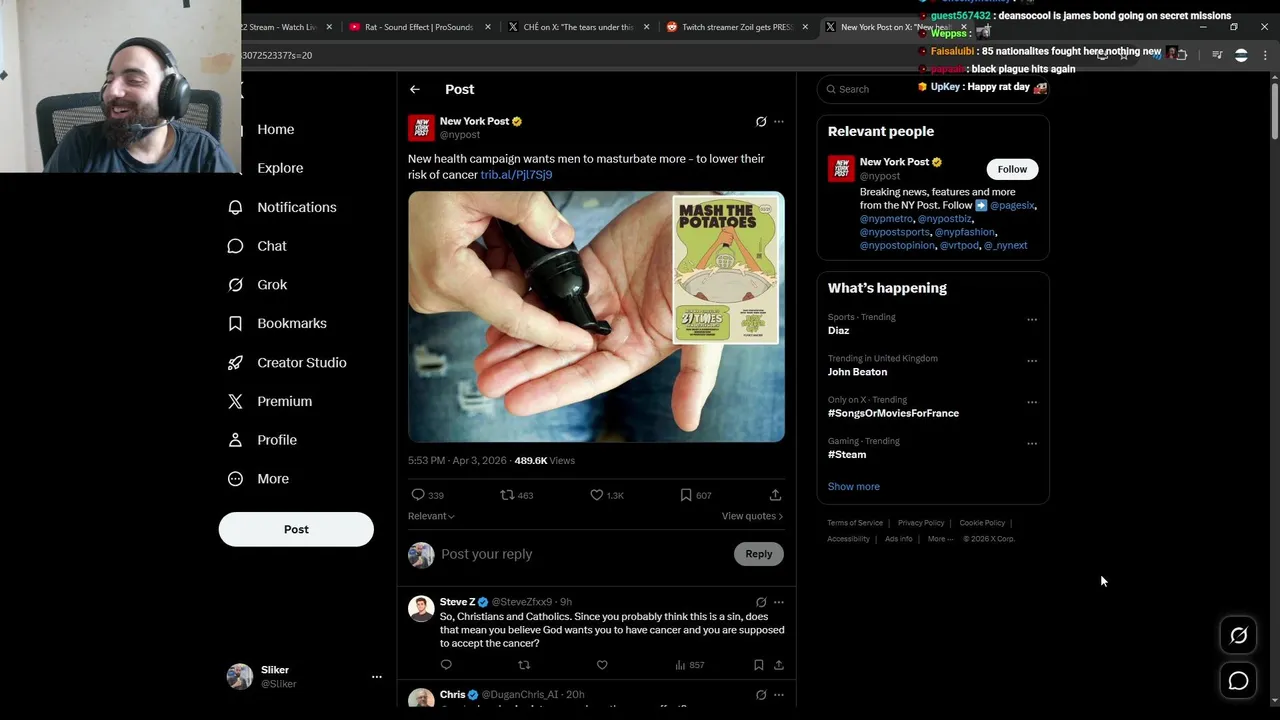
Task: Open Grok from the sidebar
Action: click(x=257, y=285)
